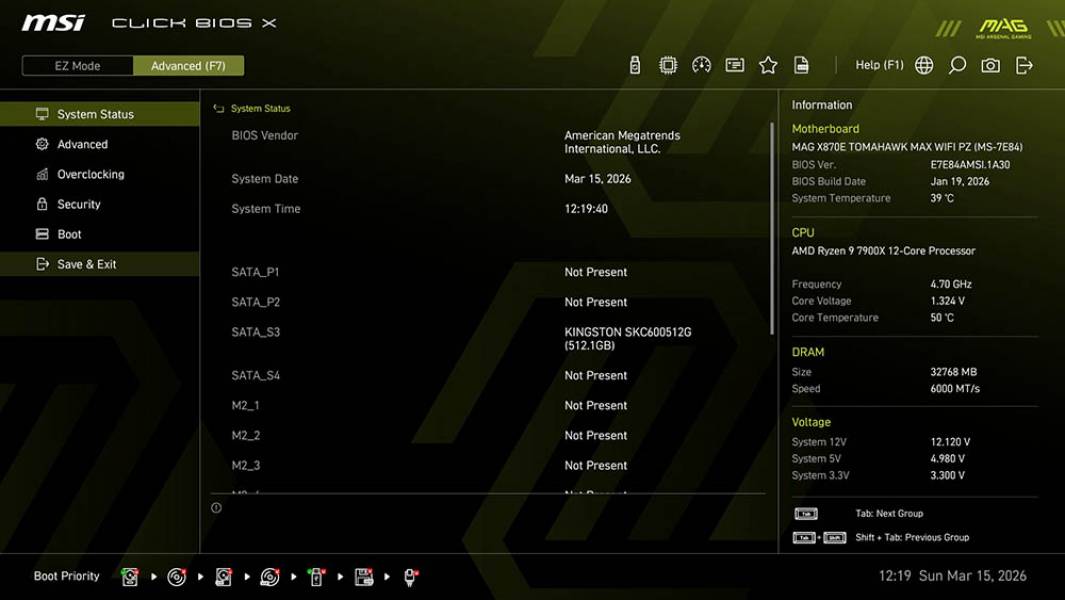This screenshot has height=600, width=1065.
Task: Select the USB device in Boot Priority
Action: (315, 576)
